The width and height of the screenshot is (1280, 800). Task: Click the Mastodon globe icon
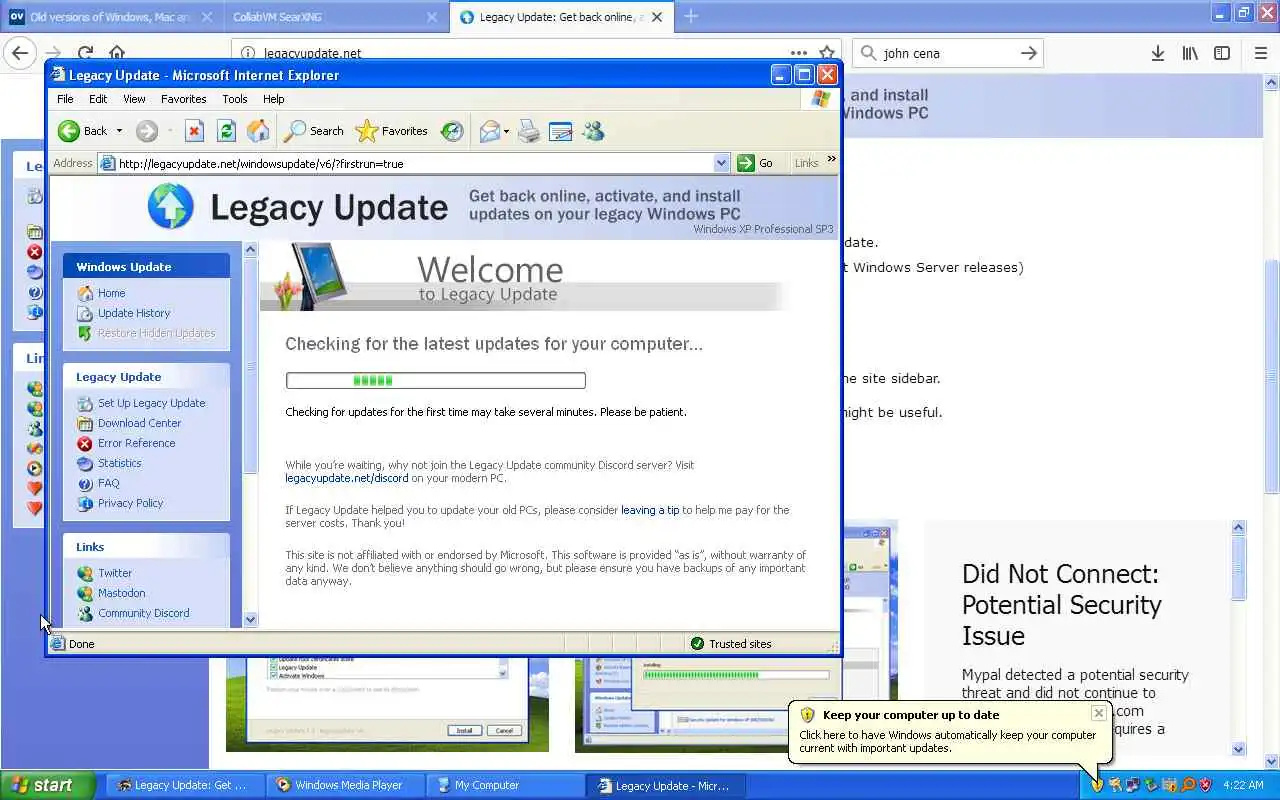(85, 593)
